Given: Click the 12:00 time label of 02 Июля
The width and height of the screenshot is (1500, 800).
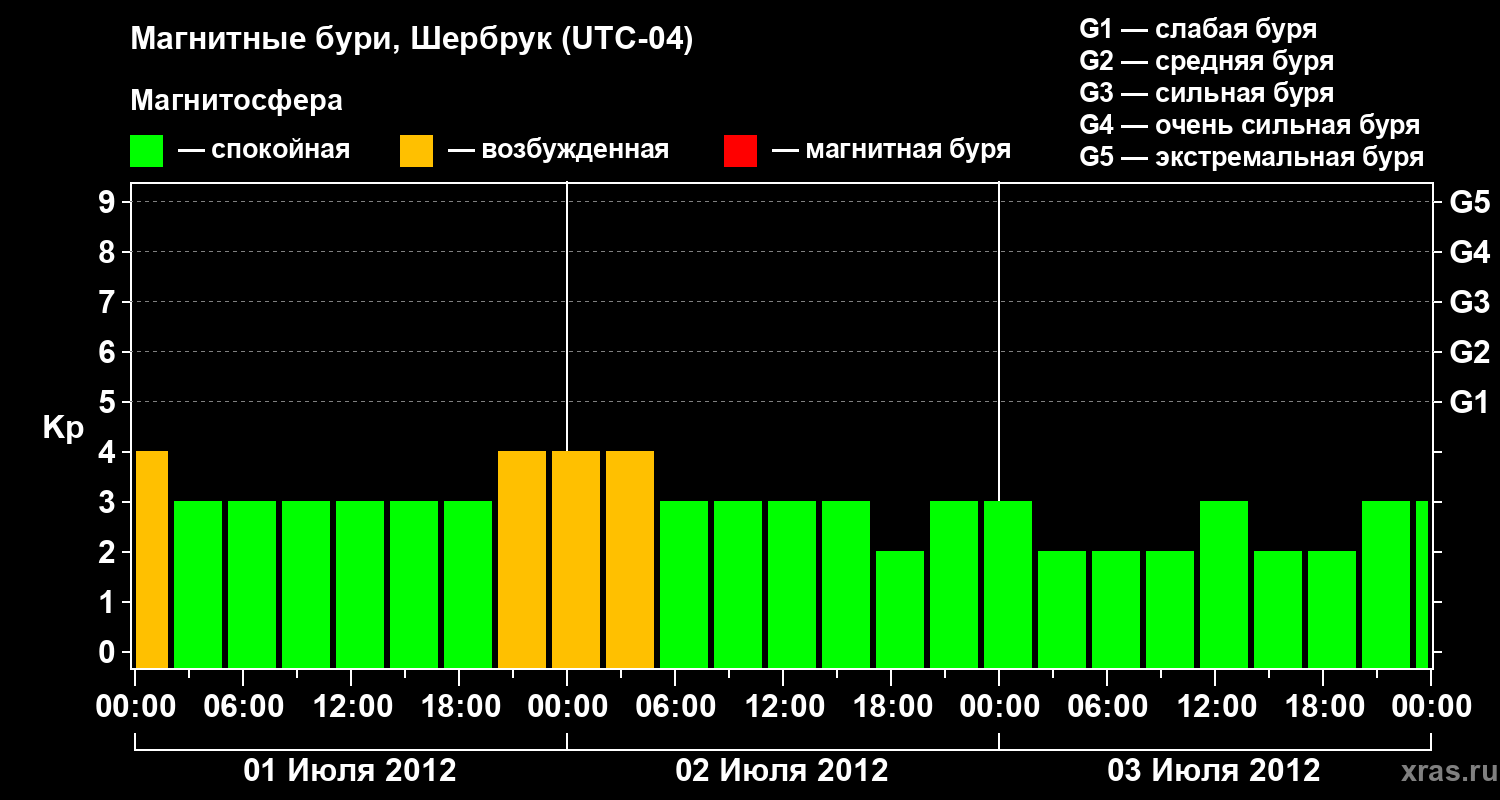Looking at the screenshot, I should click(783, 707).
